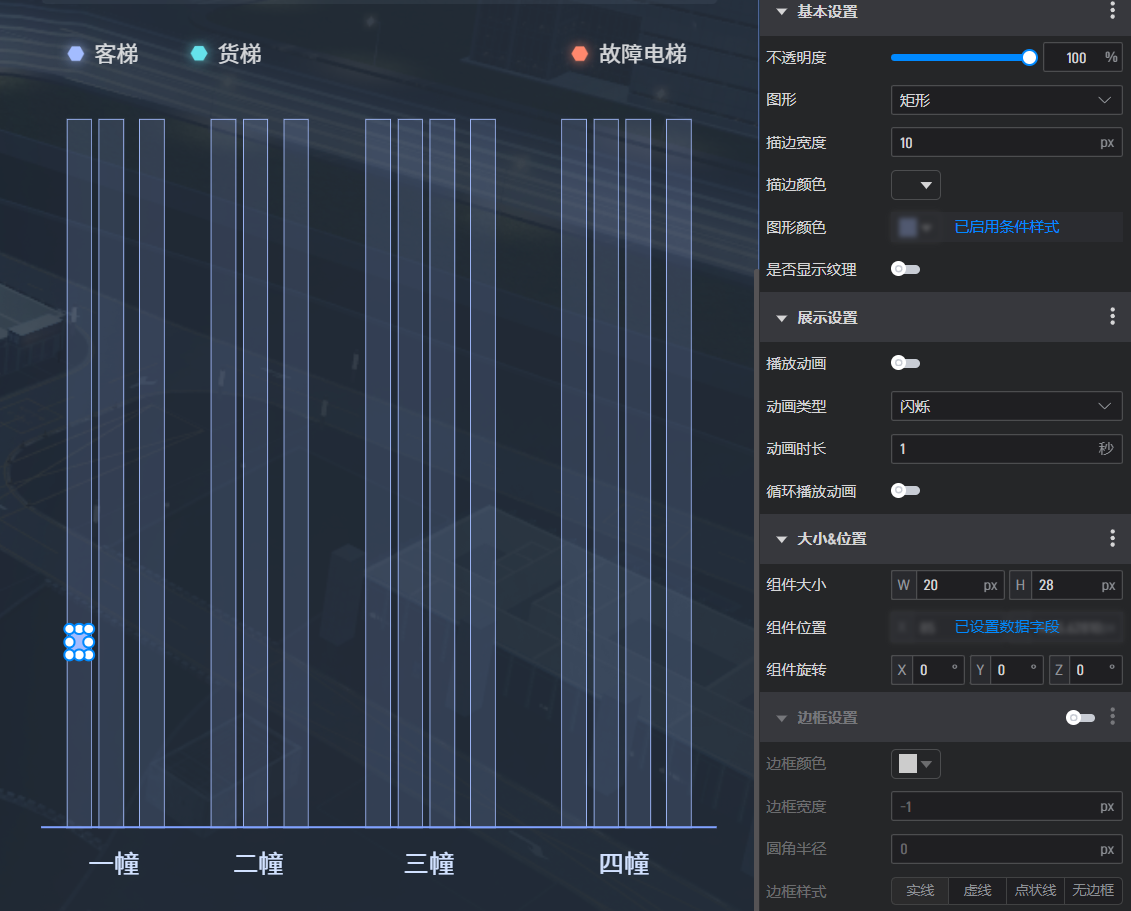
Task: Click the 客梯 legend hexagon icon
Action: click(x=76, y=54)
